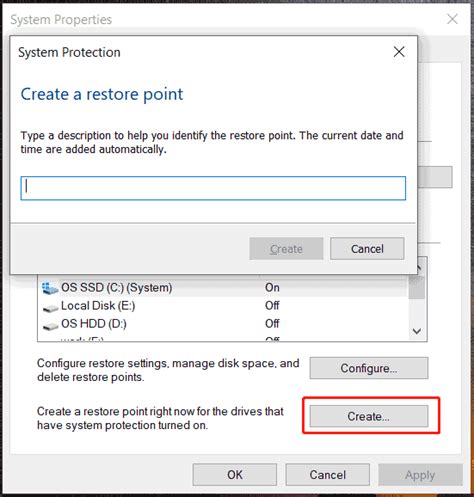Click the OS SSD (C:) system drive icon

[x=50, y=288]
